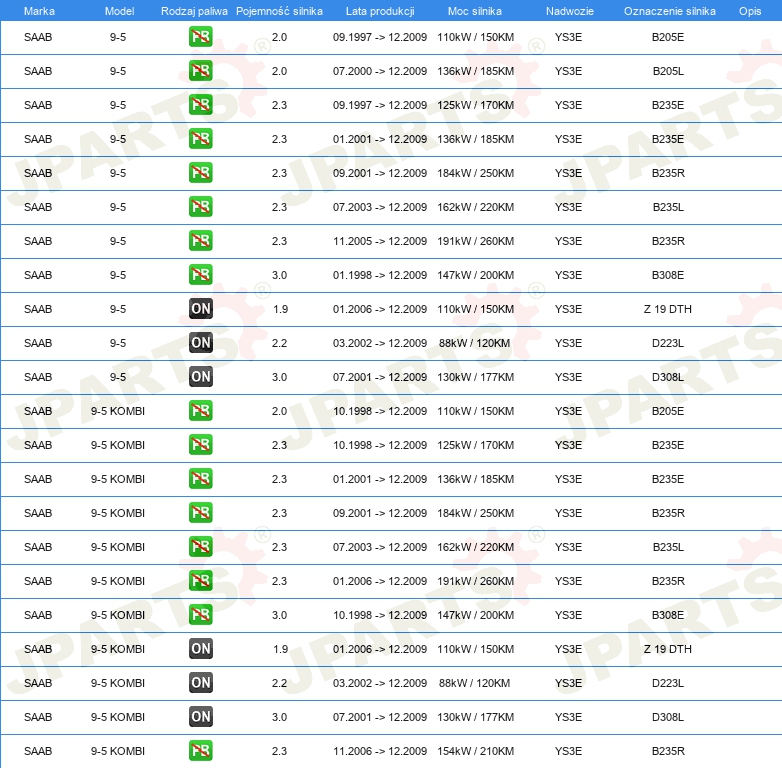Select the B235L engine code in the 9-5 sedan row
Image resolution: width=782 pixels, height=768 pixels.
[668, 207]
